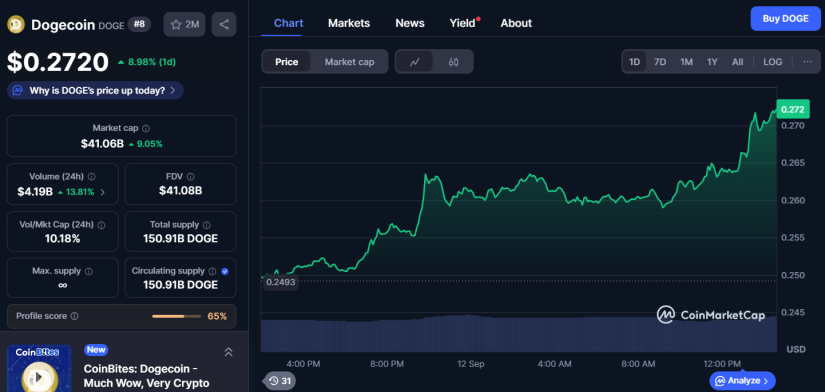Toggle LOG scale on chart
The image size is (825, 392).
click(x=772, y=62)
